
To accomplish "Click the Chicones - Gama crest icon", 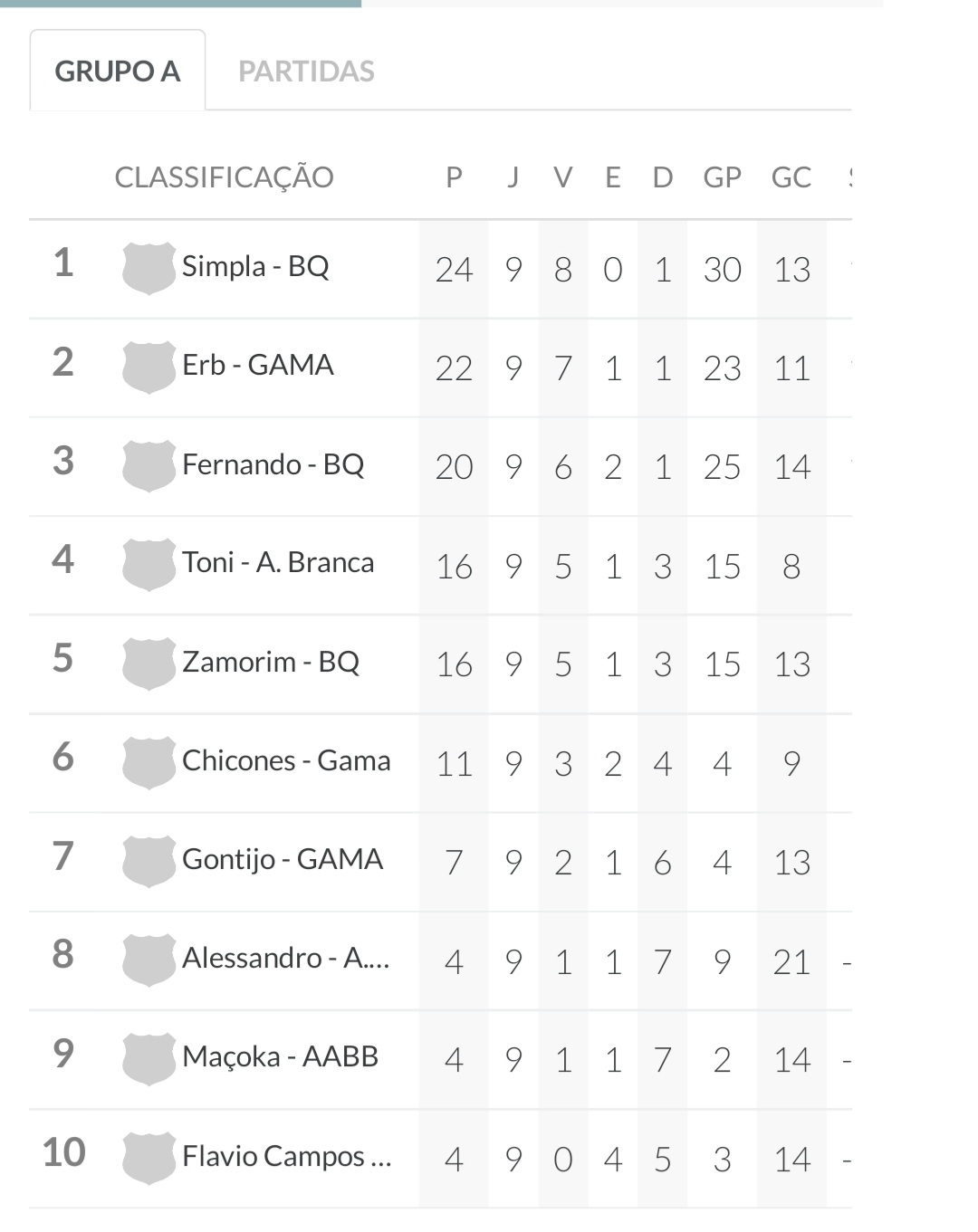I will pyautogui.click(x=149, y=761).
